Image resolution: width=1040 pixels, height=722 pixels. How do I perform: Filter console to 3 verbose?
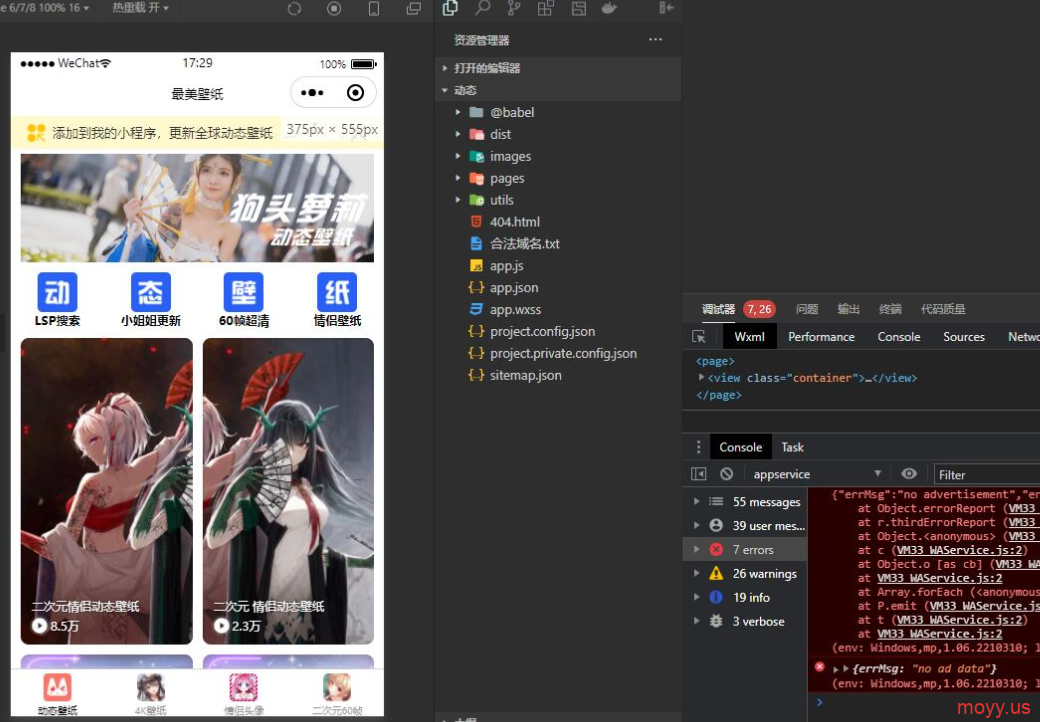tap(746, 621)
